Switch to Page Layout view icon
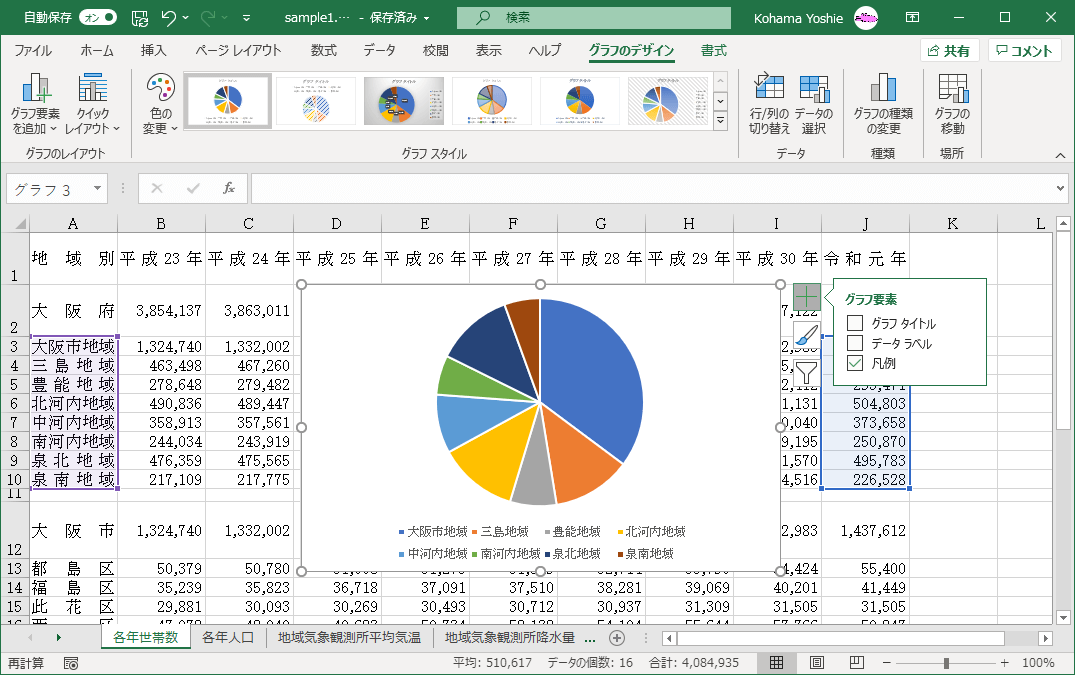This screenshot has height=675, width=1075. pos(817,663)
